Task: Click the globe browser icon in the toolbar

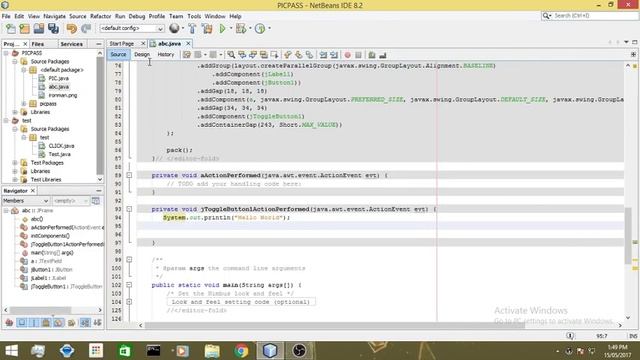Action: click(174, 28)
